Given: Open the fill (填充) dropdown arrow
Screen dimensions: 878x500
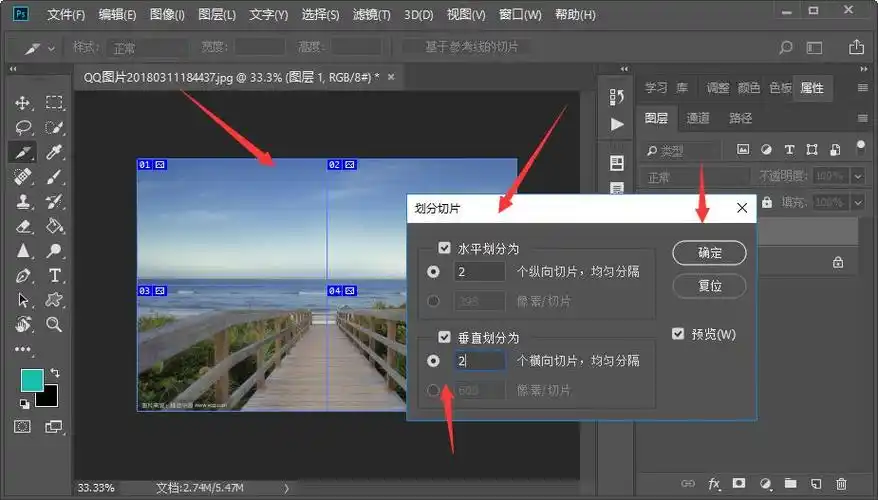Looking at the screenshot, I should 858,202.
